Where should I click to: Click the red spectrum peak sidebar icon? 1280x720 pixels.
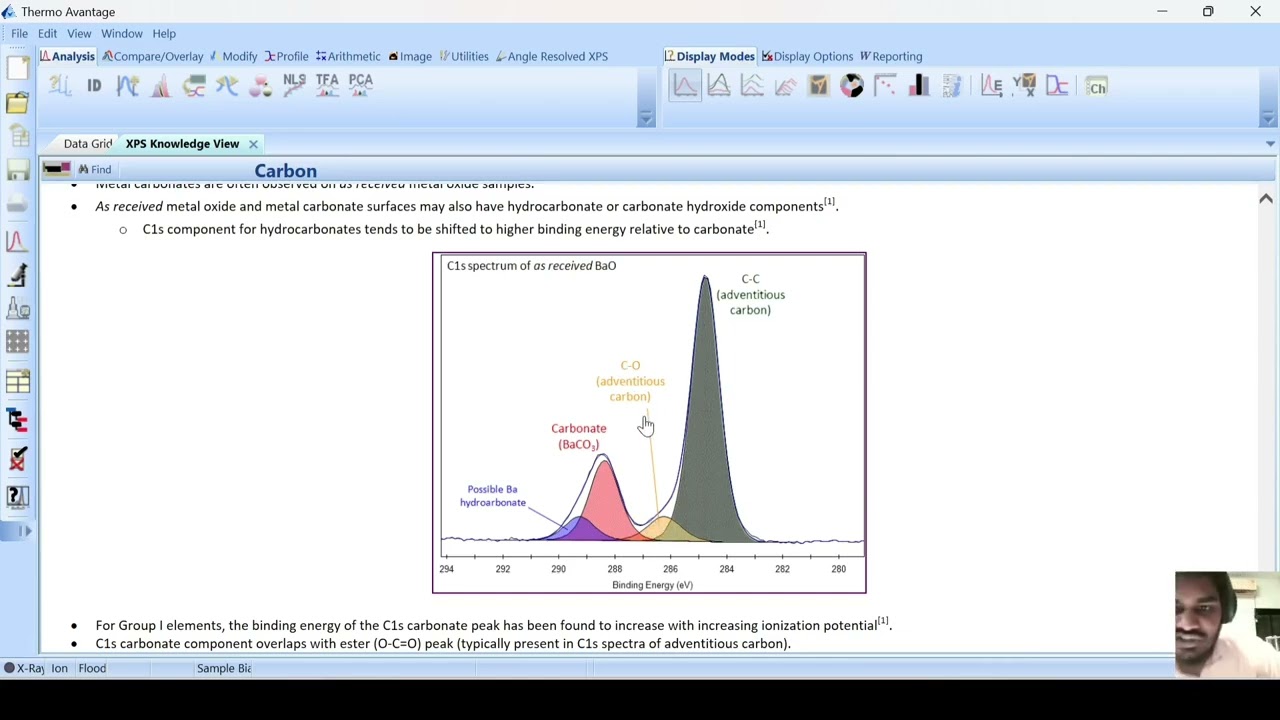(17, 241)
